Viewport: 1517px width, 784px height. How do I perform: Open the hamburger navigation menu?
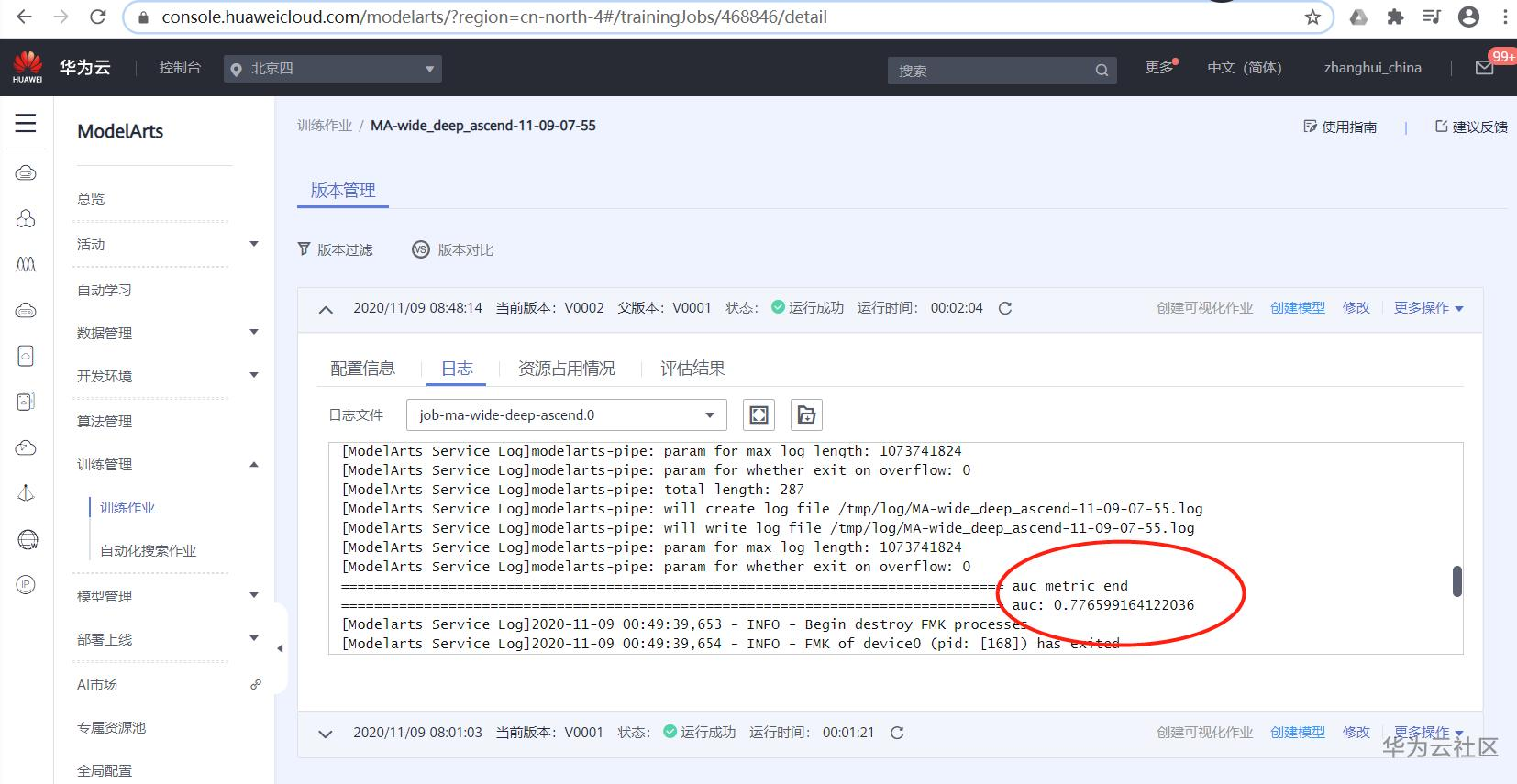tap(26, 123)
